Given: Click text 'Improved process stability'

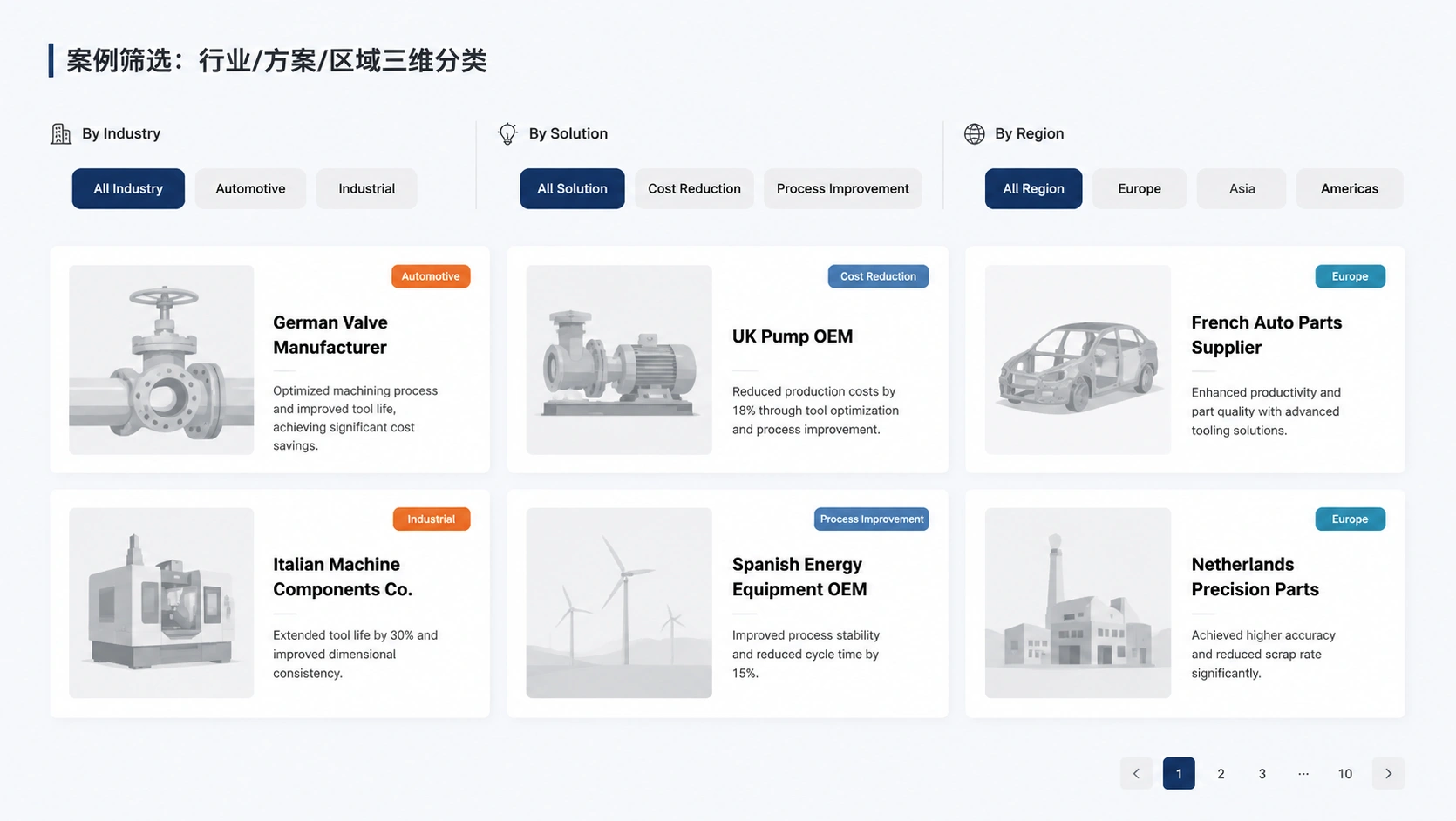Looking at the screenshot, I should (806, 635).
